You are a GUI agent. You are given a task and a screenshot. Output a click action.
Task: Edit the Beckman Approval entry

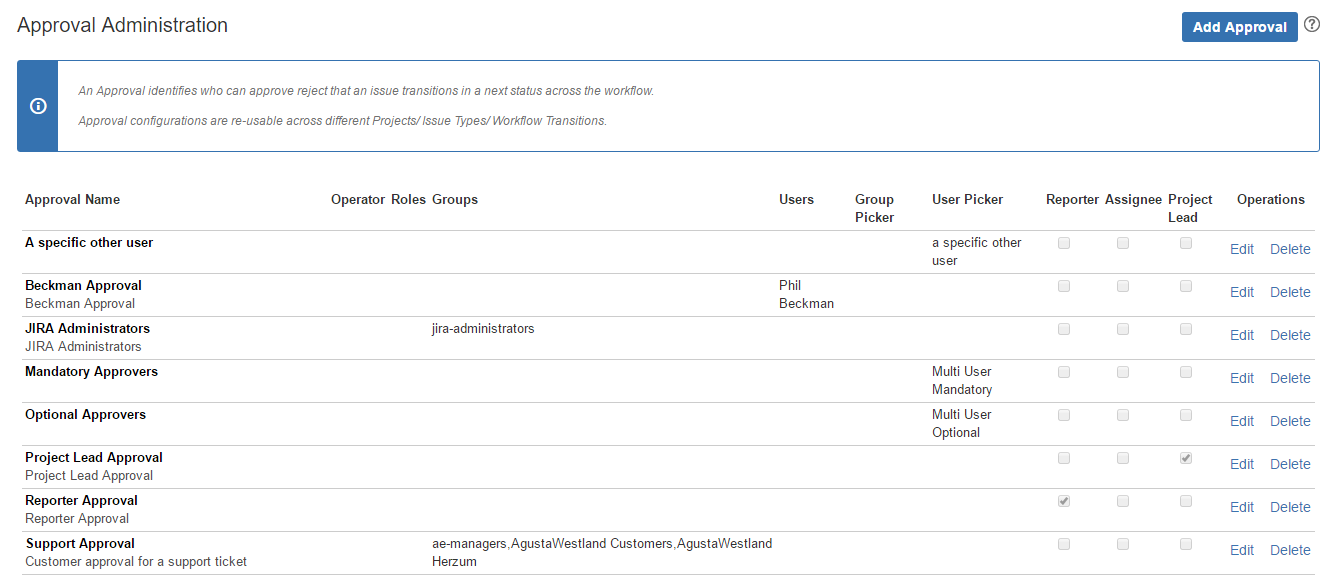pos(1241,292)
